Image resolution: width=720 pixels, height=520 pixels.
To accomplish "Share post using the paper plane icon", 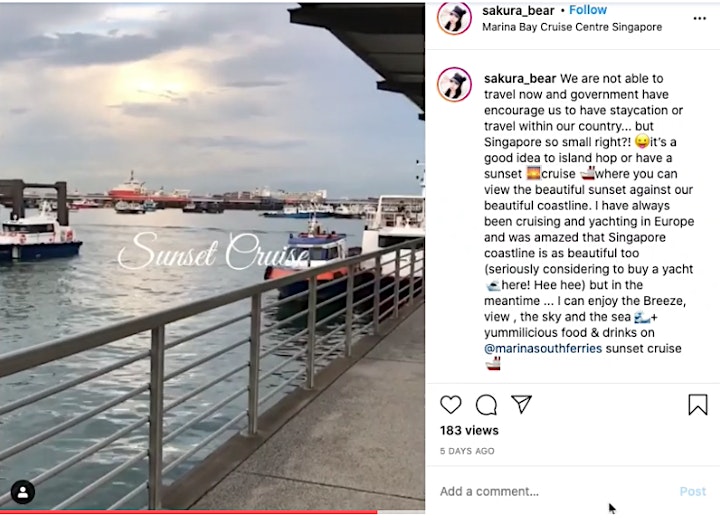I will tap(522, 404).
